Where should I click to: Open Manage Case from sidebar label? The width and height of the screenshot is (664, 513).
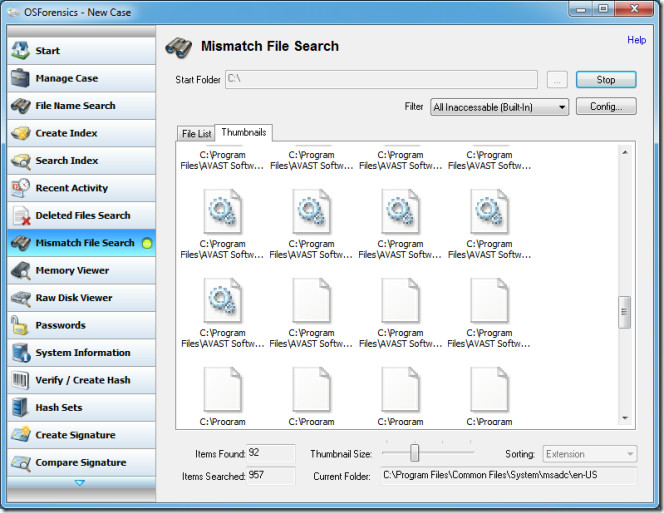coord(66,78)
